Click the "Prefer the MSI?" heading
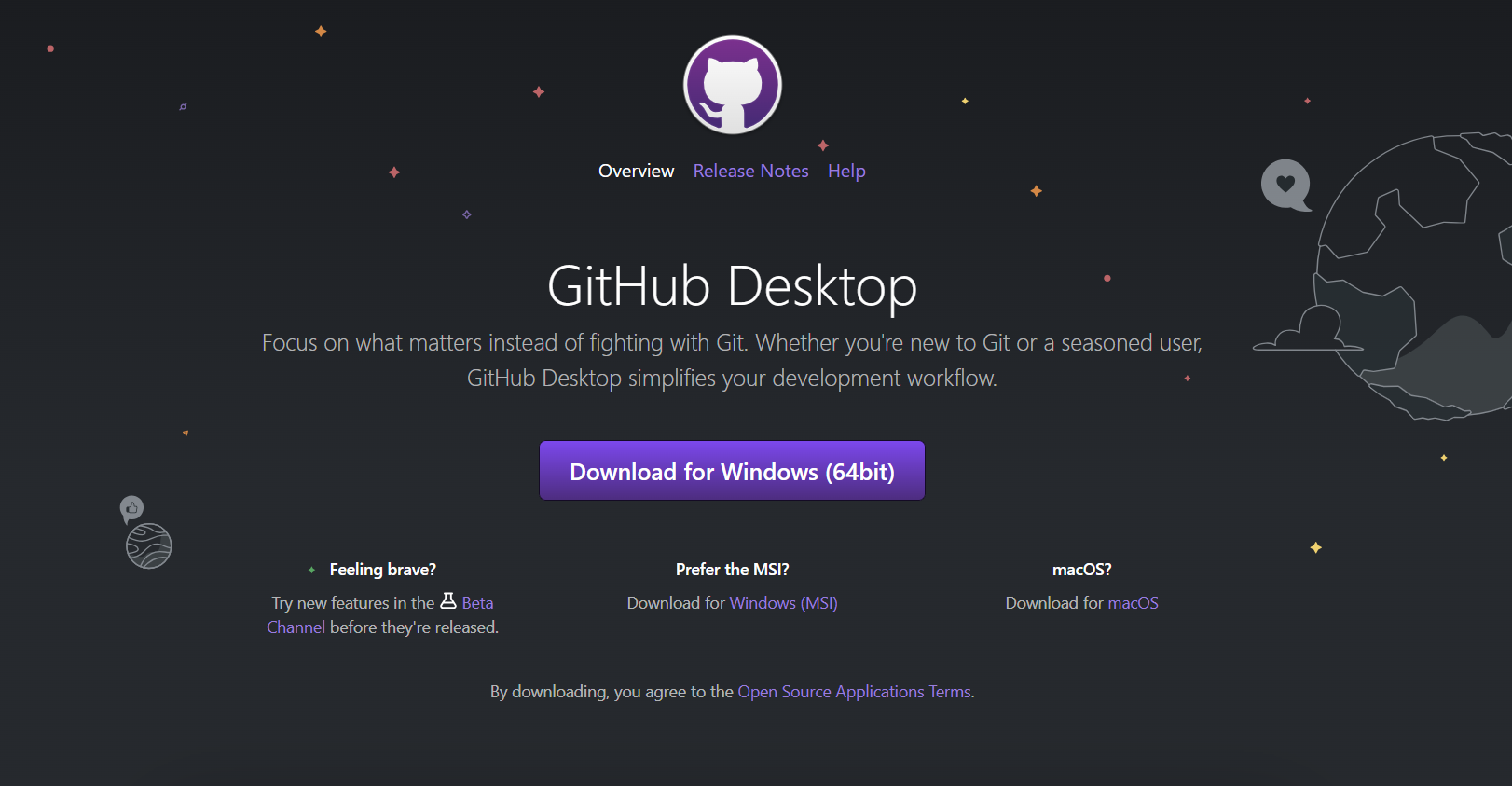The height and width of the screenshot is (786, 1512). pyautogui.click(x=733, y=570)
